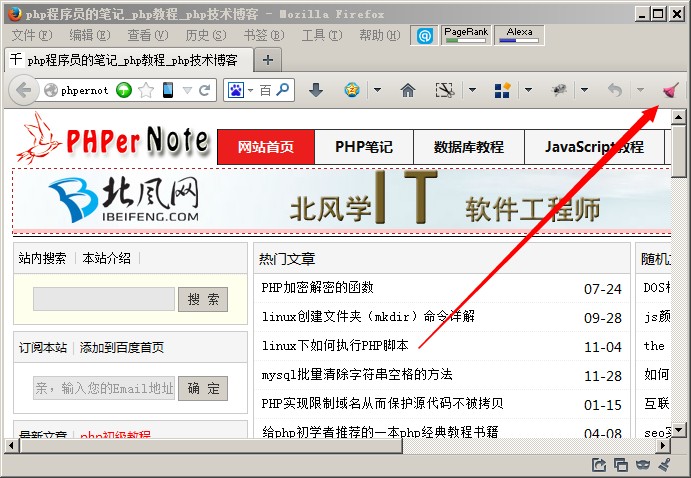Go to 网站首页 nav tab

(x=266, y=147)
